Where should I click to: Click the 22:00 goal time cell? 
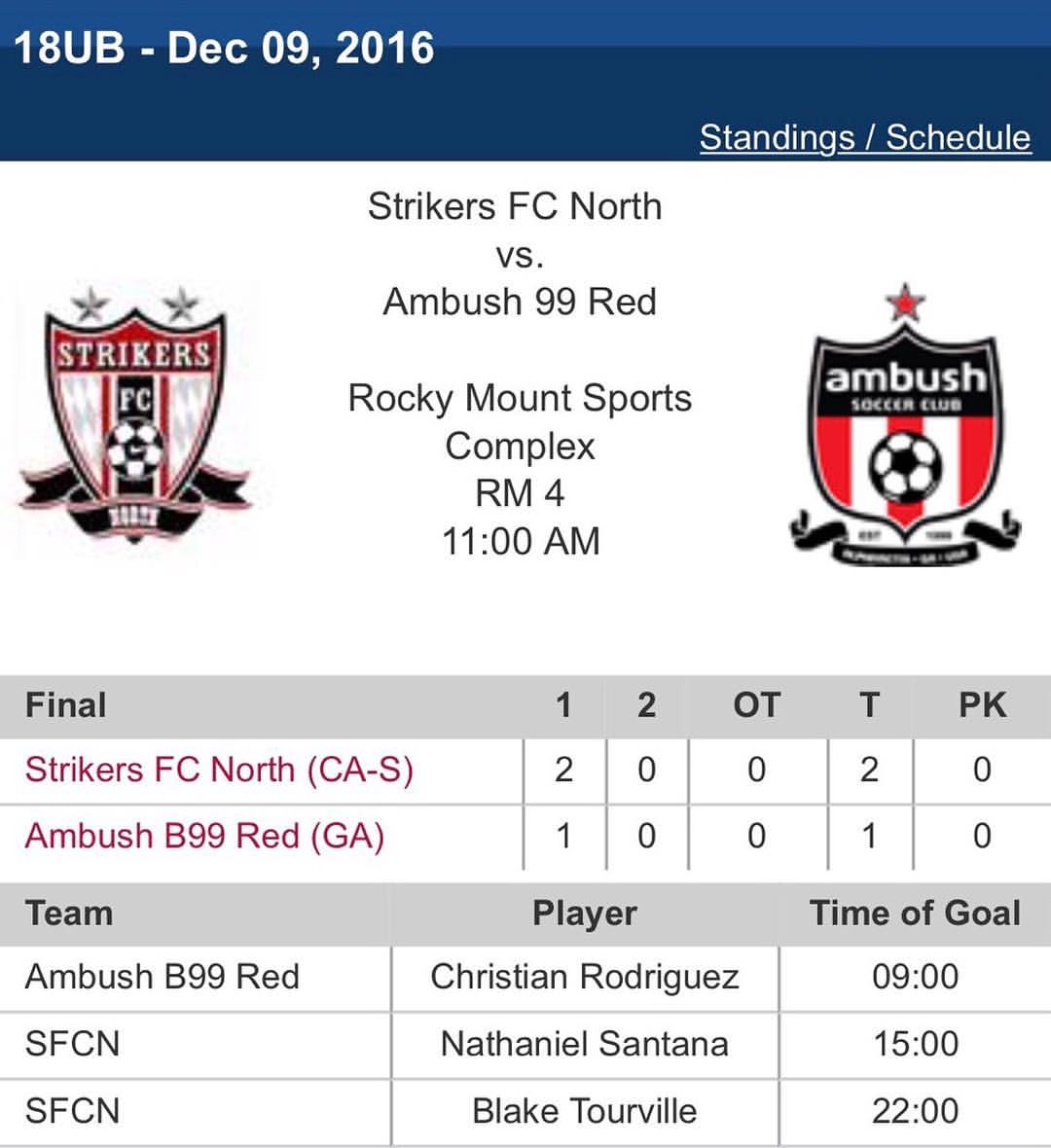tap(915, 1111)
